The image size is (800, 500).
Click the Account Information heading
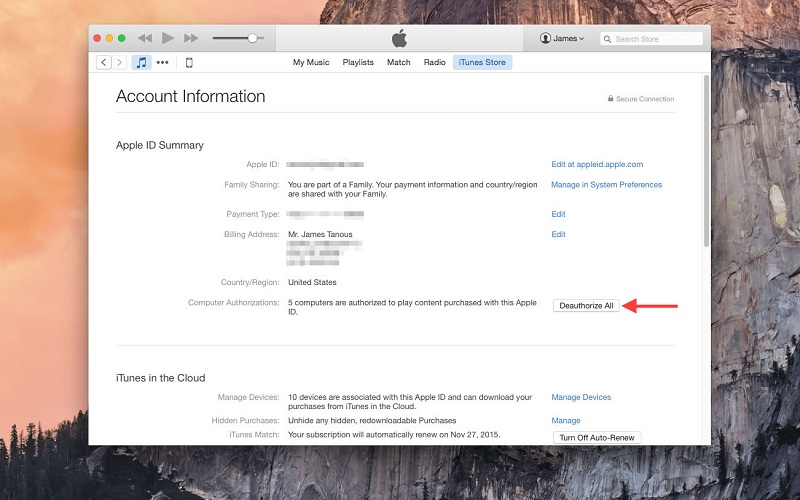(190, 96)
